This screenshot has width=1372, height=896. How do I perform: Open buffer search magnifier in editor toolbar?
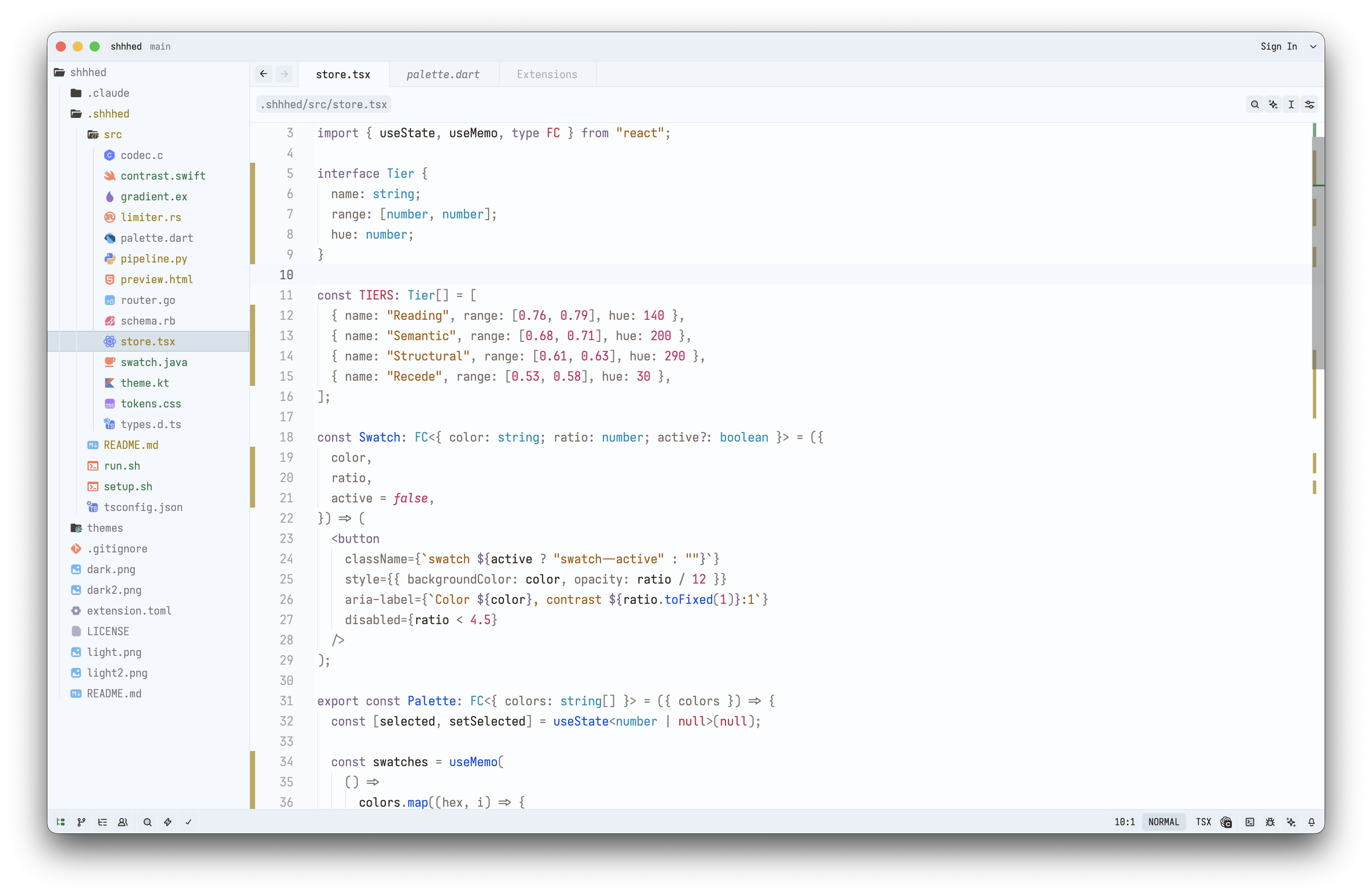[1255, 104]
